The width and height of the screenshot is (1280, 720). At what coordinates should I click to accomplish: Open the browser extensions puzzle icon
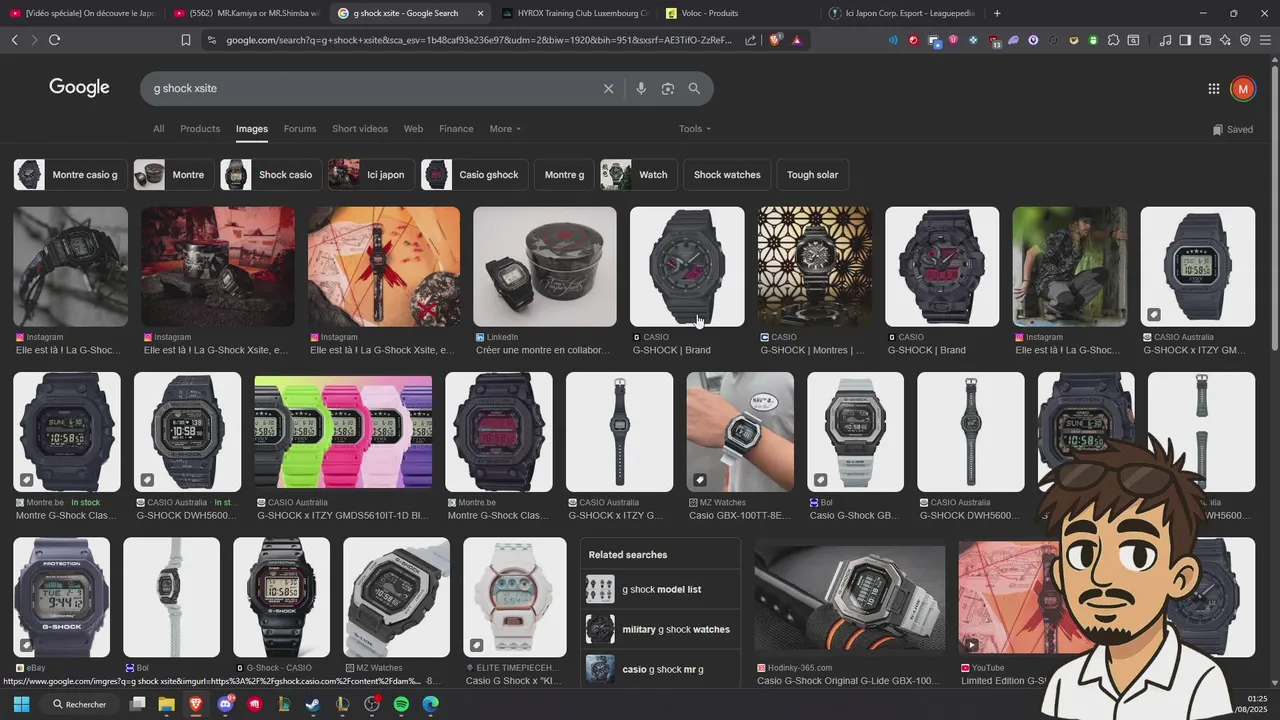[1113, 40]
